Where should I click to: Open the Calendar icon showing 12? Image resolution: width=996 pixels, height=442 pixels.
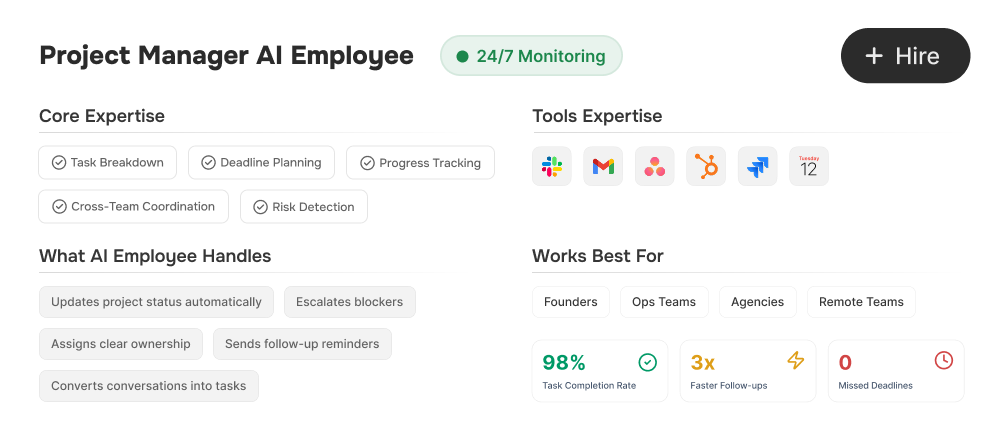tap(809, 167)
